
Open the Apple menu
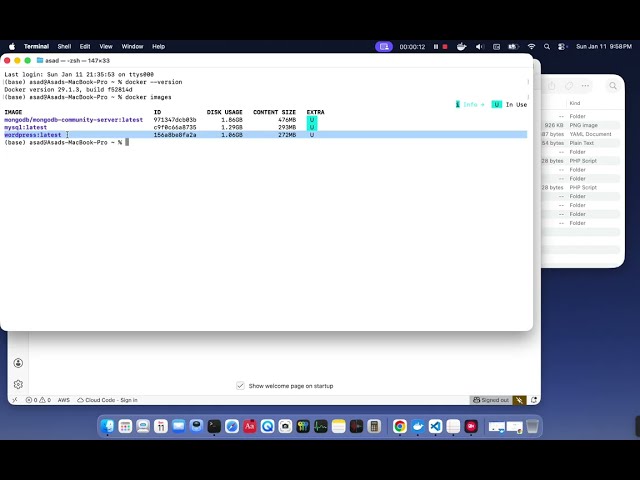(12, 47)
